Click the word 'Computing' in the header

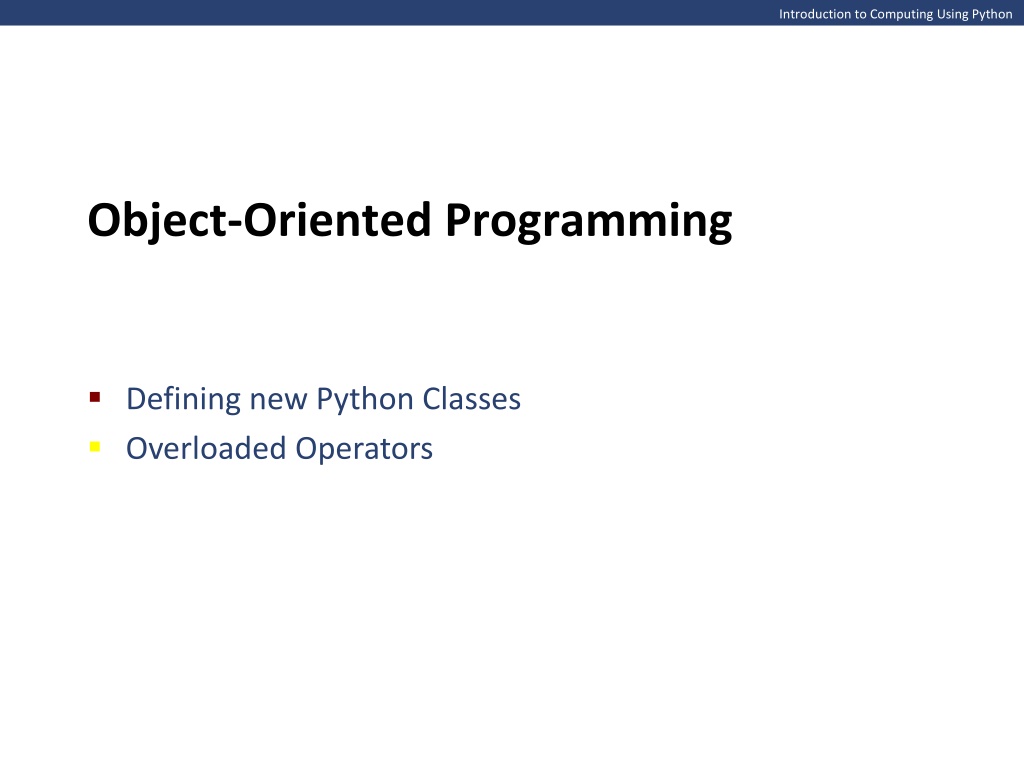[901, 15]
